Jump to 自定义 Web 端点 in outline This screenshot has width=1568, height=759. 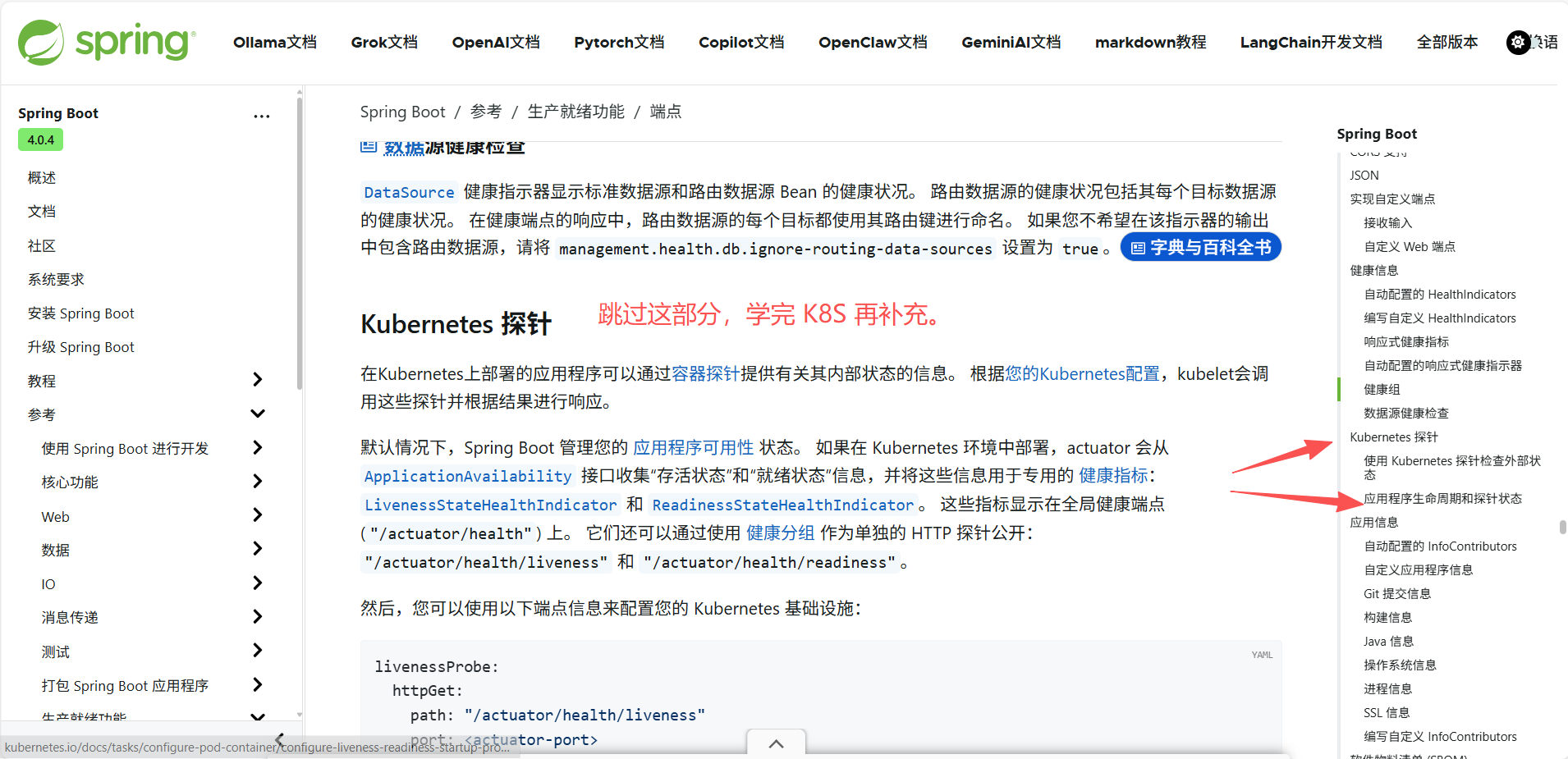(x=1410, y=247)
